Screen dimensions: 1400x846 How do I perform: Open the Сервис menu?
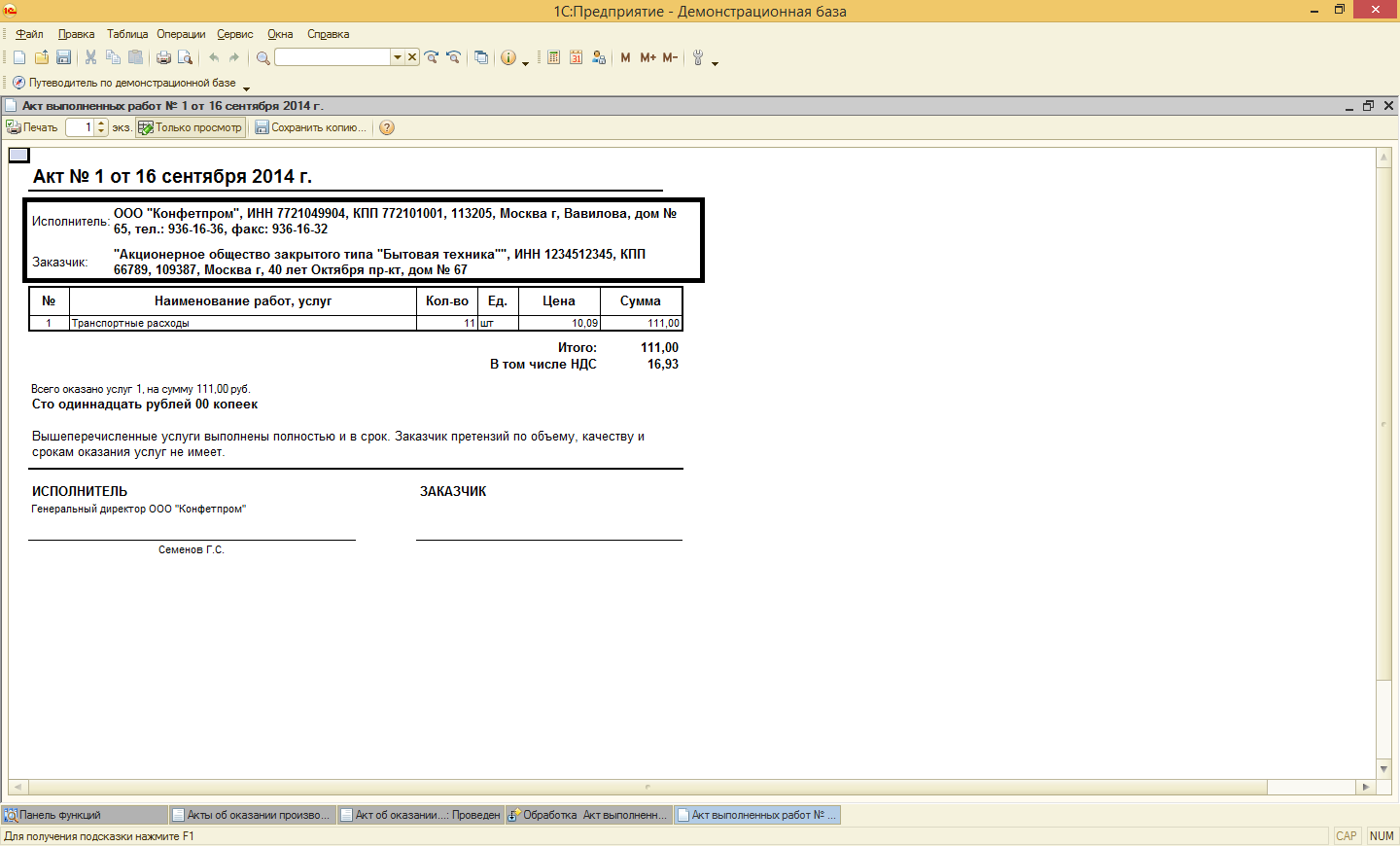click(235, 34)
